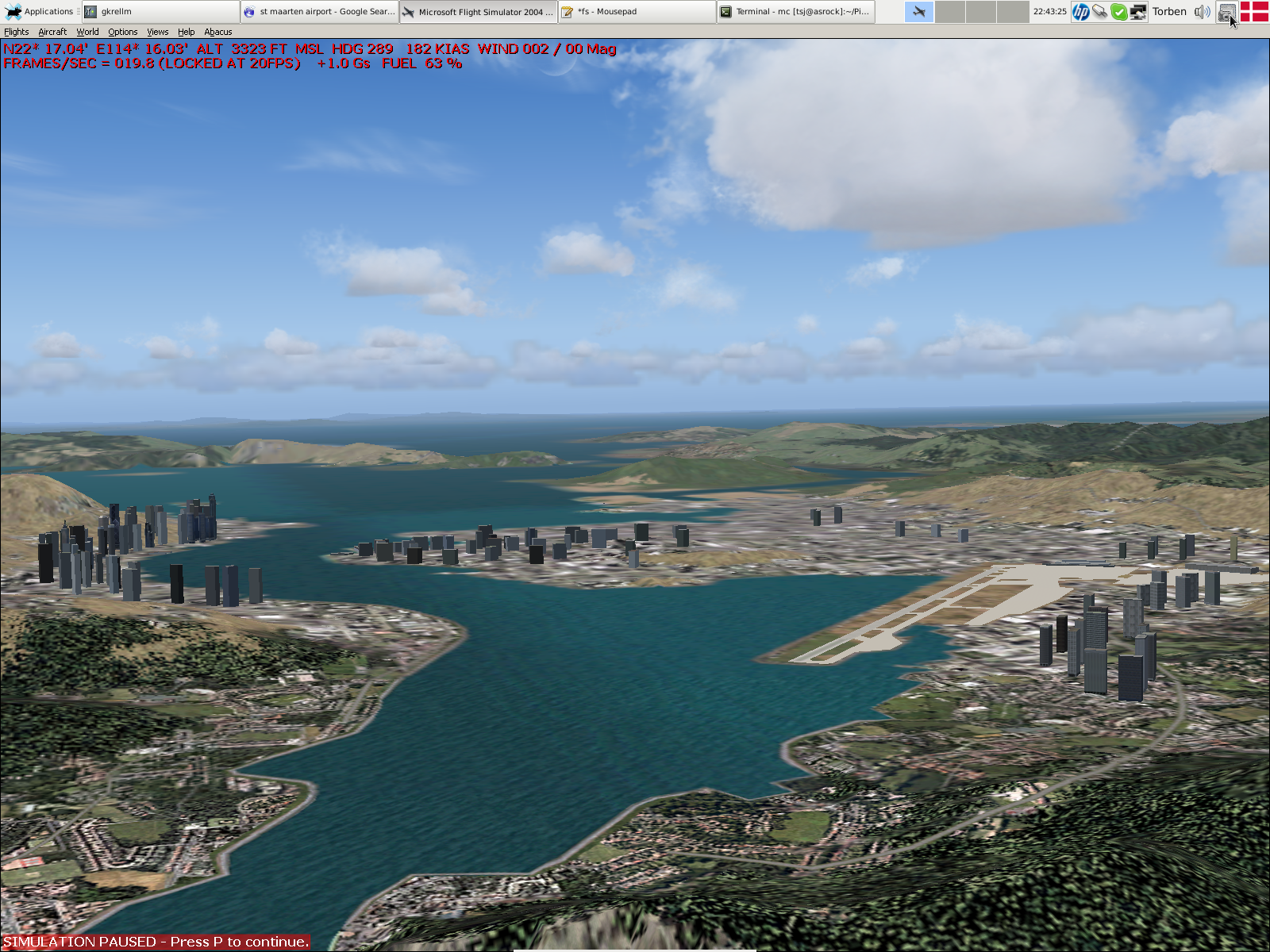Switch to the fs Mousepad window
The height and width of the screenshot is (952, 1270).
pos(637,12)
